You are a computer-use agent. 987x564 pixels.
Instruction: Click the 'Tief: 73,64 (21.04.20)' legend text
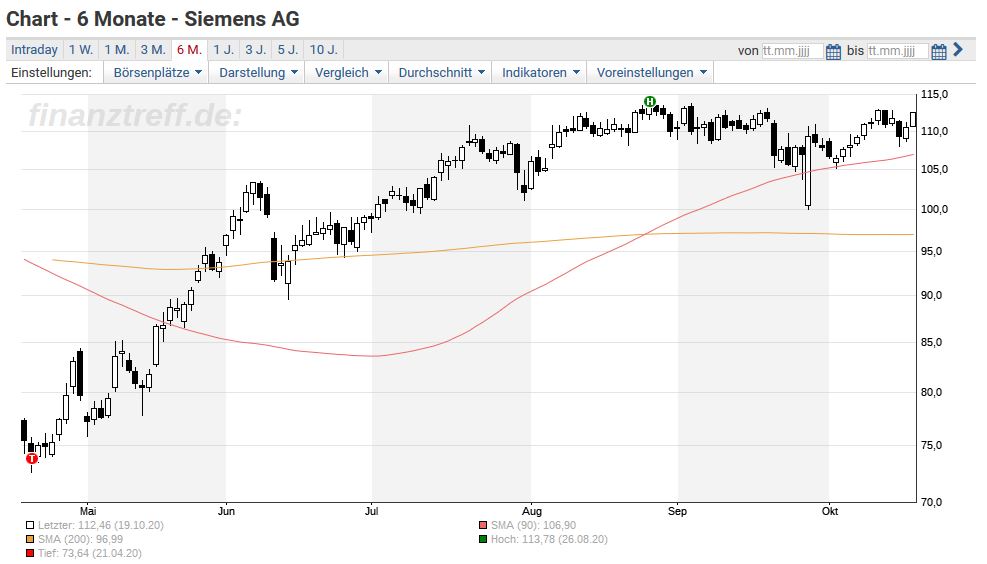click(90, 554)
